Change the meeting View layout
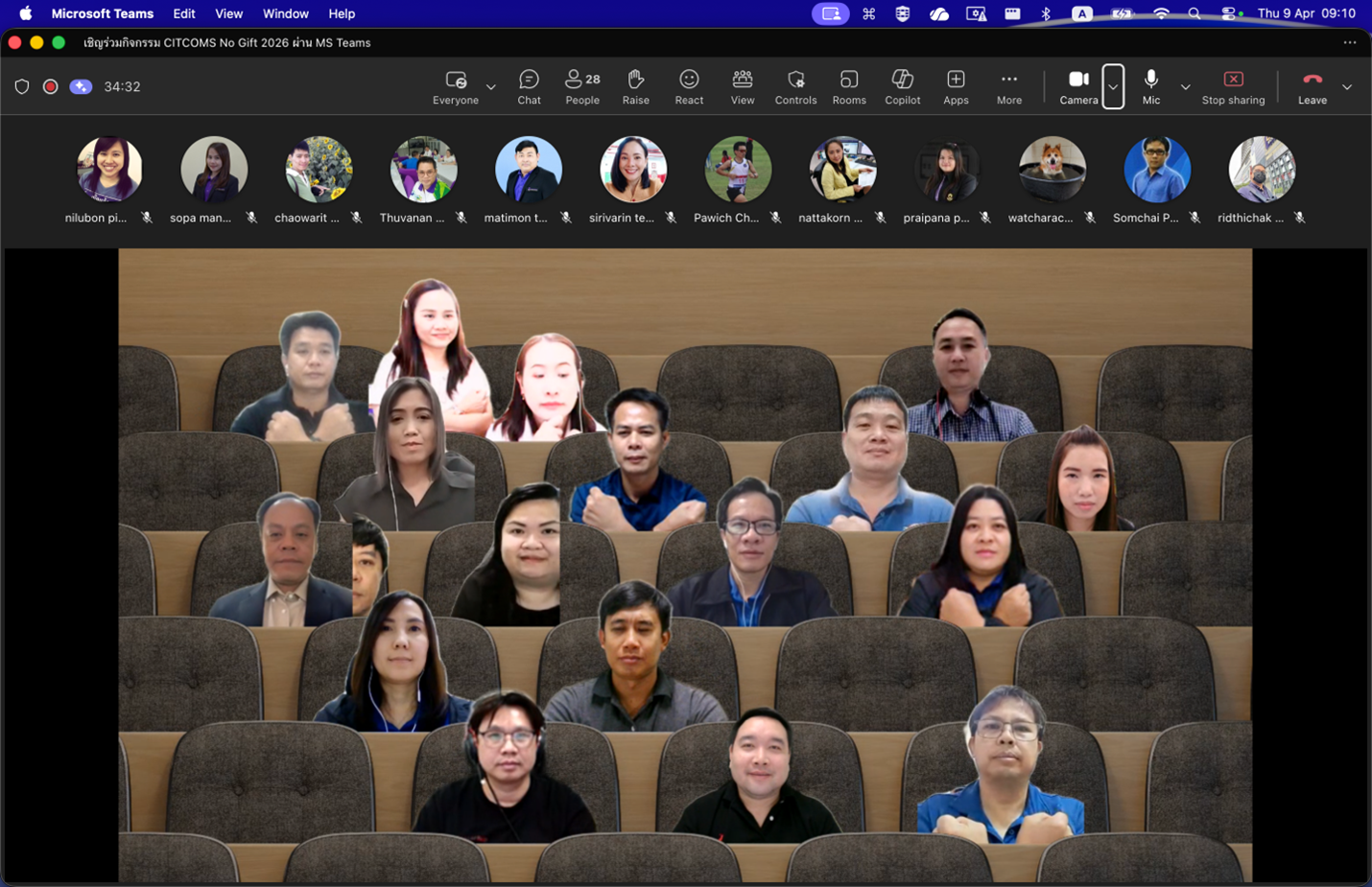Screen dimensions: 1372x887 coord(743,86)
